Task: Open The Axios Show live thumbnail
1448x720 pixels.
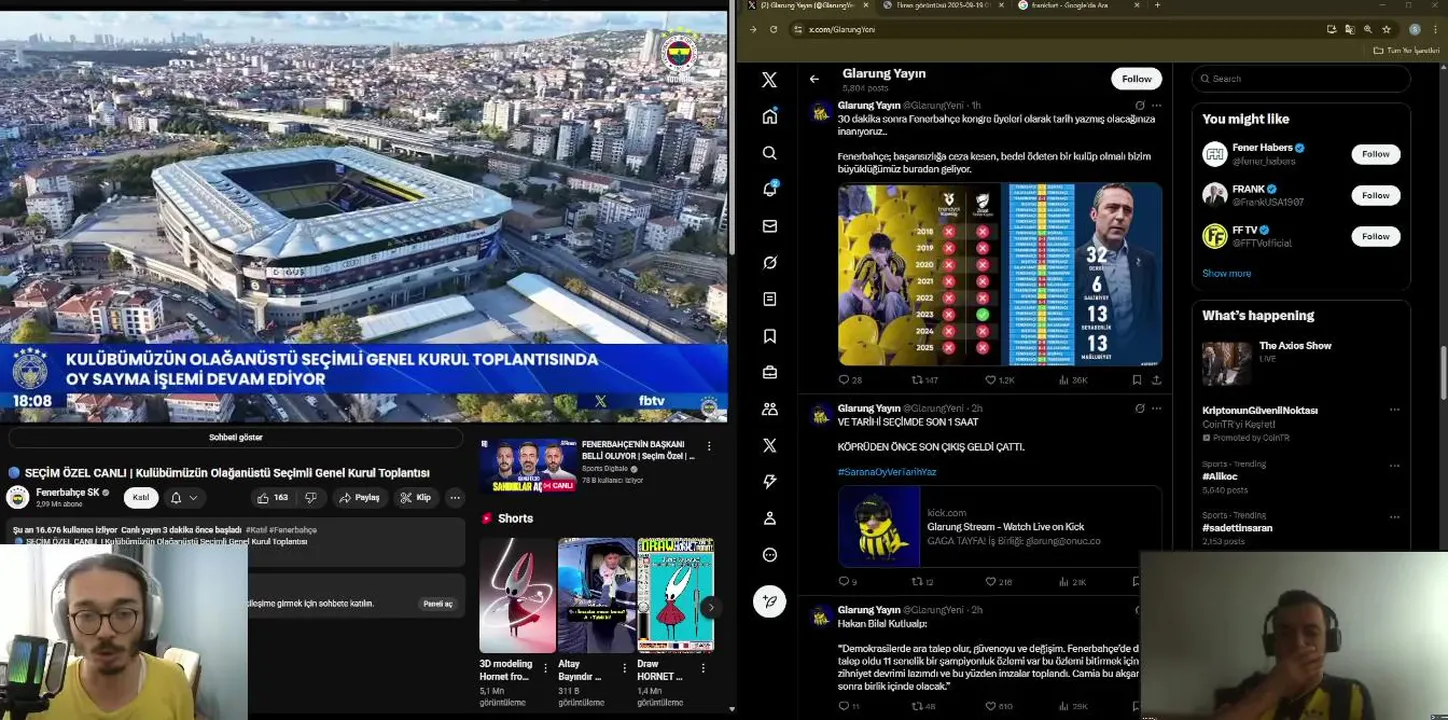Action: click(1226, 364)
